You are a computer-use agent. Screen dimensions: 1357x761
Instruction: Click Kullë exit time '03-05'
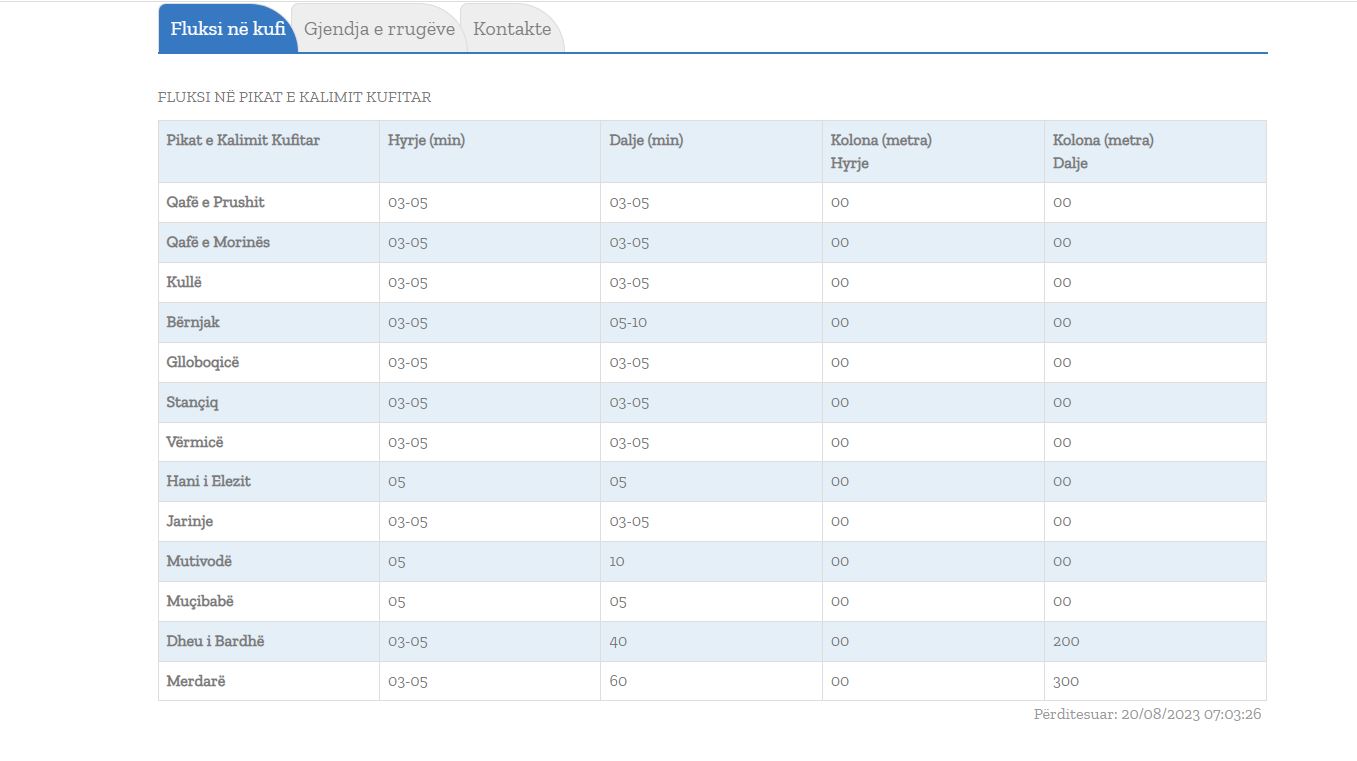629,282
